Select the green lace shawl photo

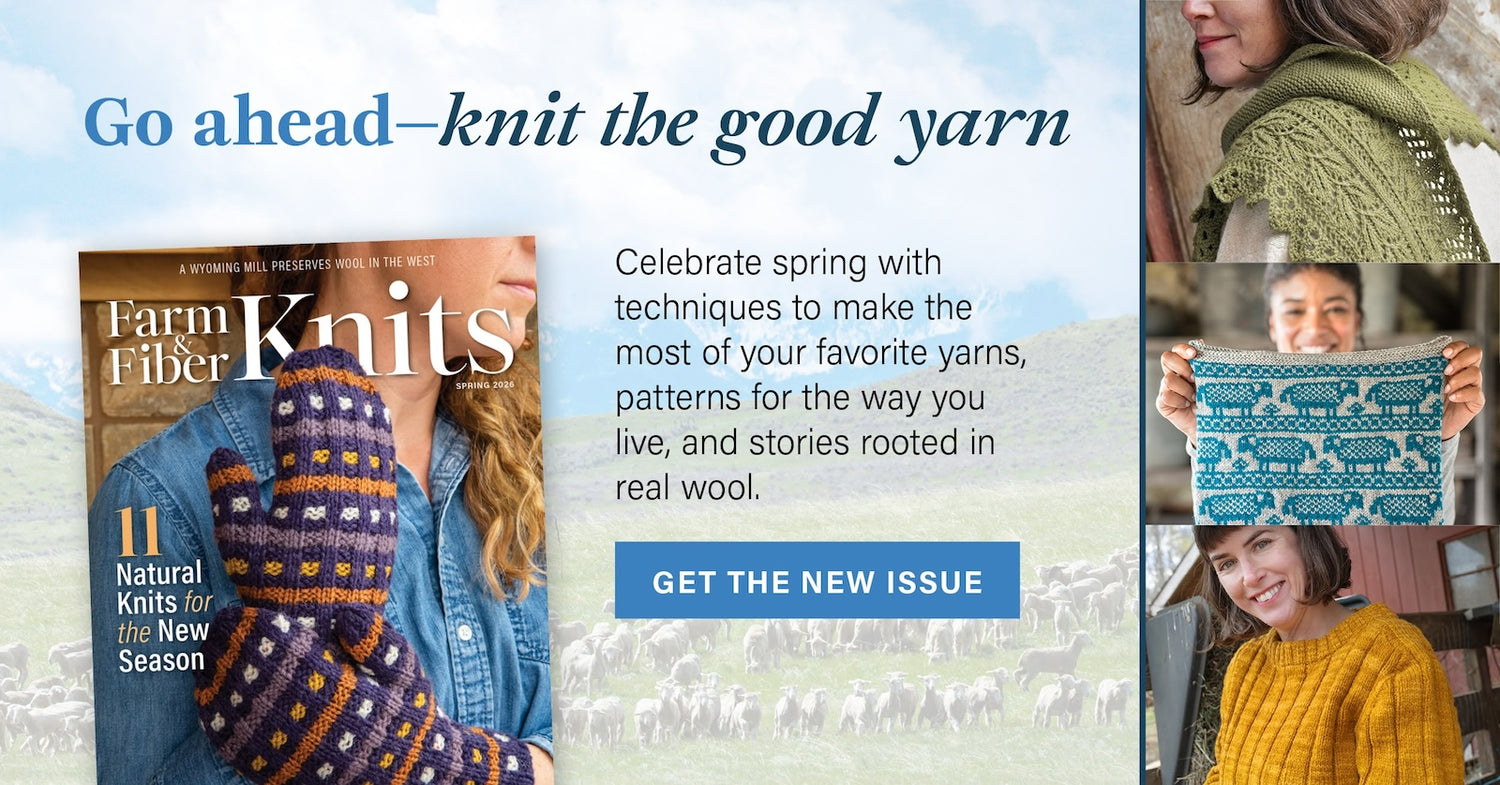(x=1322, y=130)
